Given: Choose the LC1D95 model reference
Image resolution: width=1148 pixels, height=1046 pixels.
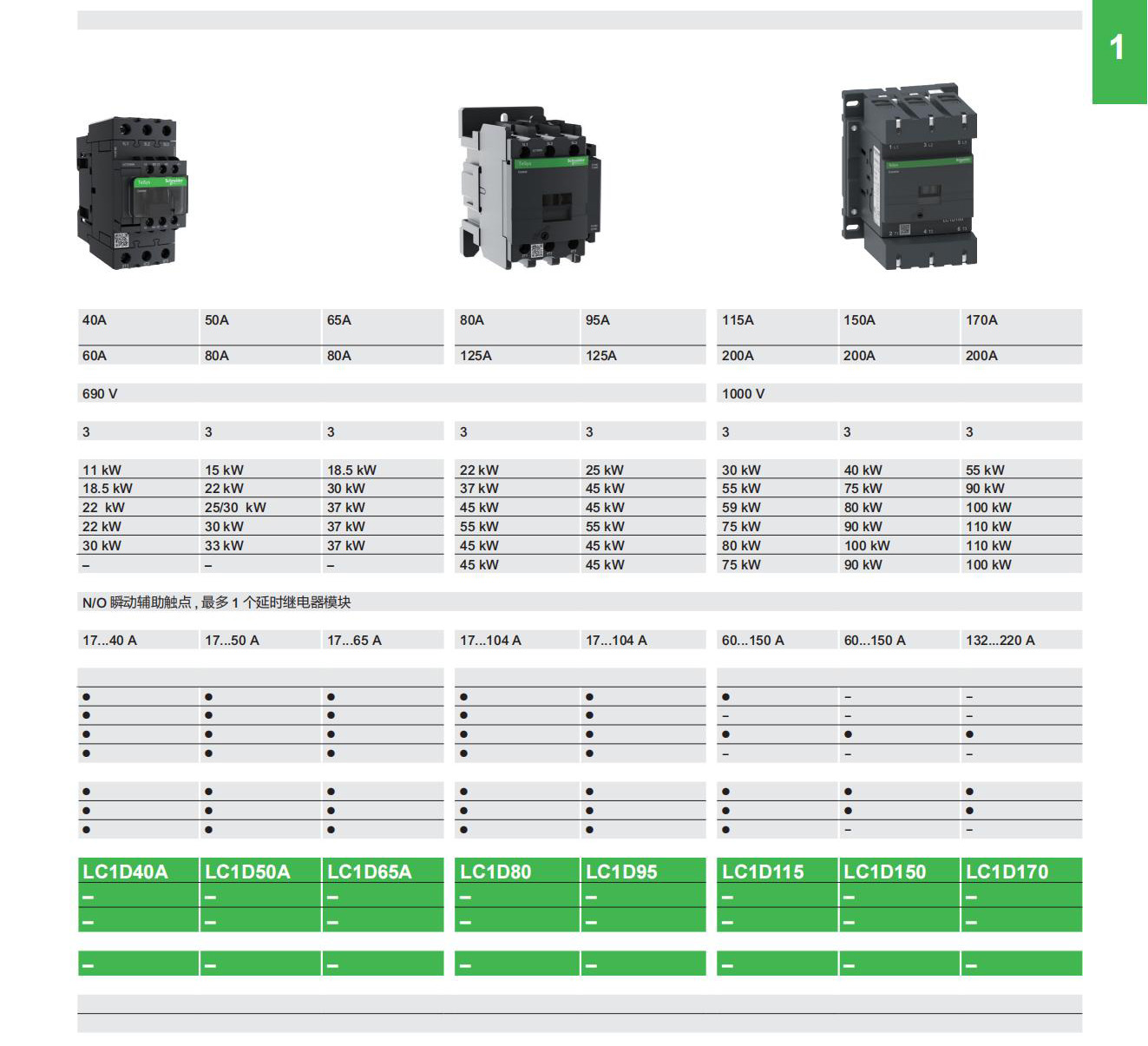Looking at the screenshot, I should click(621, 872).
